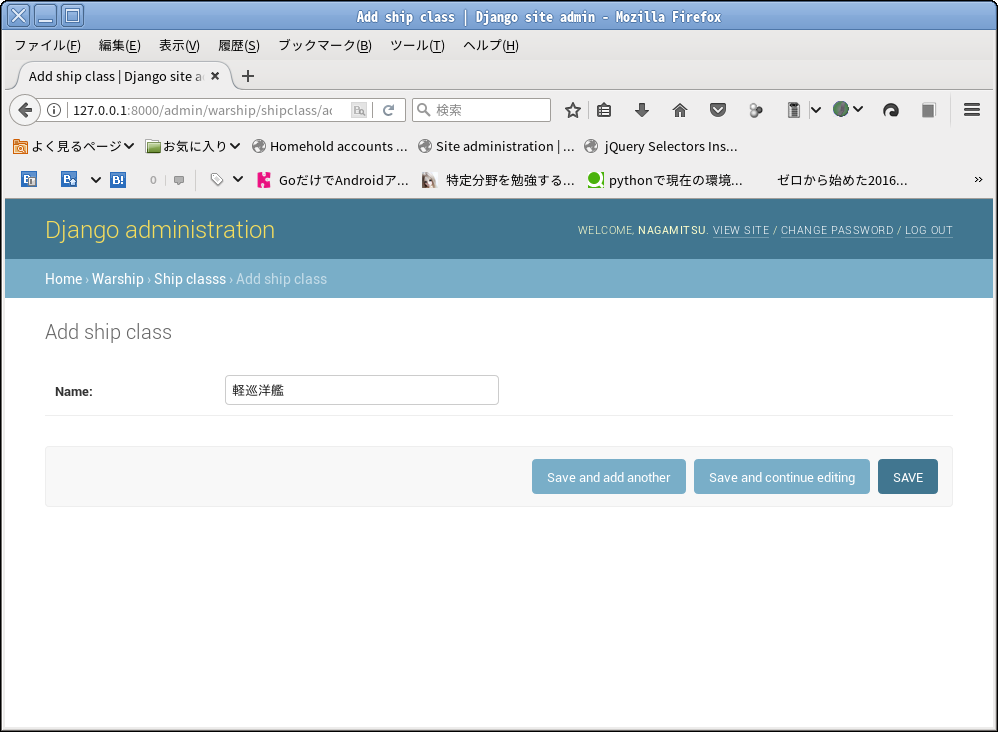Image resolution: width=998 pixels, height=732 pixels.
Task: Bookmark this page with the star icon
Action: tap(573, 110)
